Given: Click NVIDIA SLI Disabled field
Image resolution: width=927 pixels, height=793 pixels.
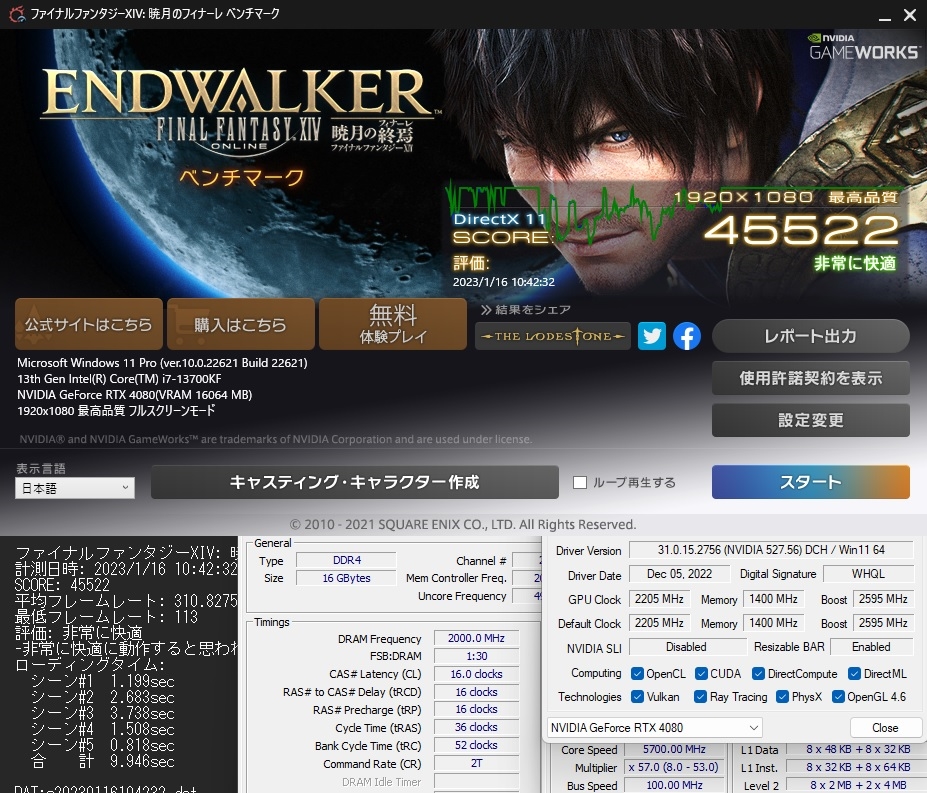Looking at the screenshot, I should click(686, 647).
